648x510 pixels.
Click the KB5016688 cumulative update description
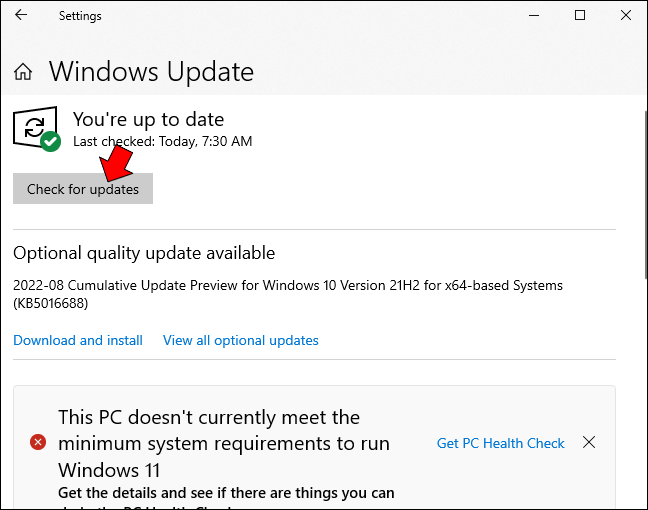coord(288,294)
